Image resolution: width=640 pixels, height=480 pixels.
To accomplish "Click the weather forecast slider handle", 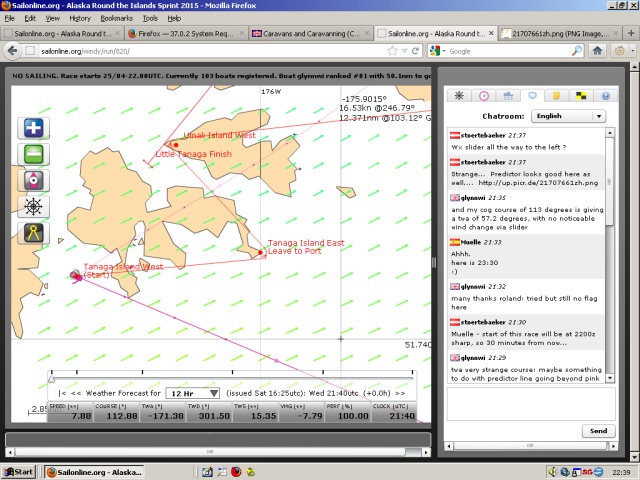I will pyautogui.click(x=51, y=379).
